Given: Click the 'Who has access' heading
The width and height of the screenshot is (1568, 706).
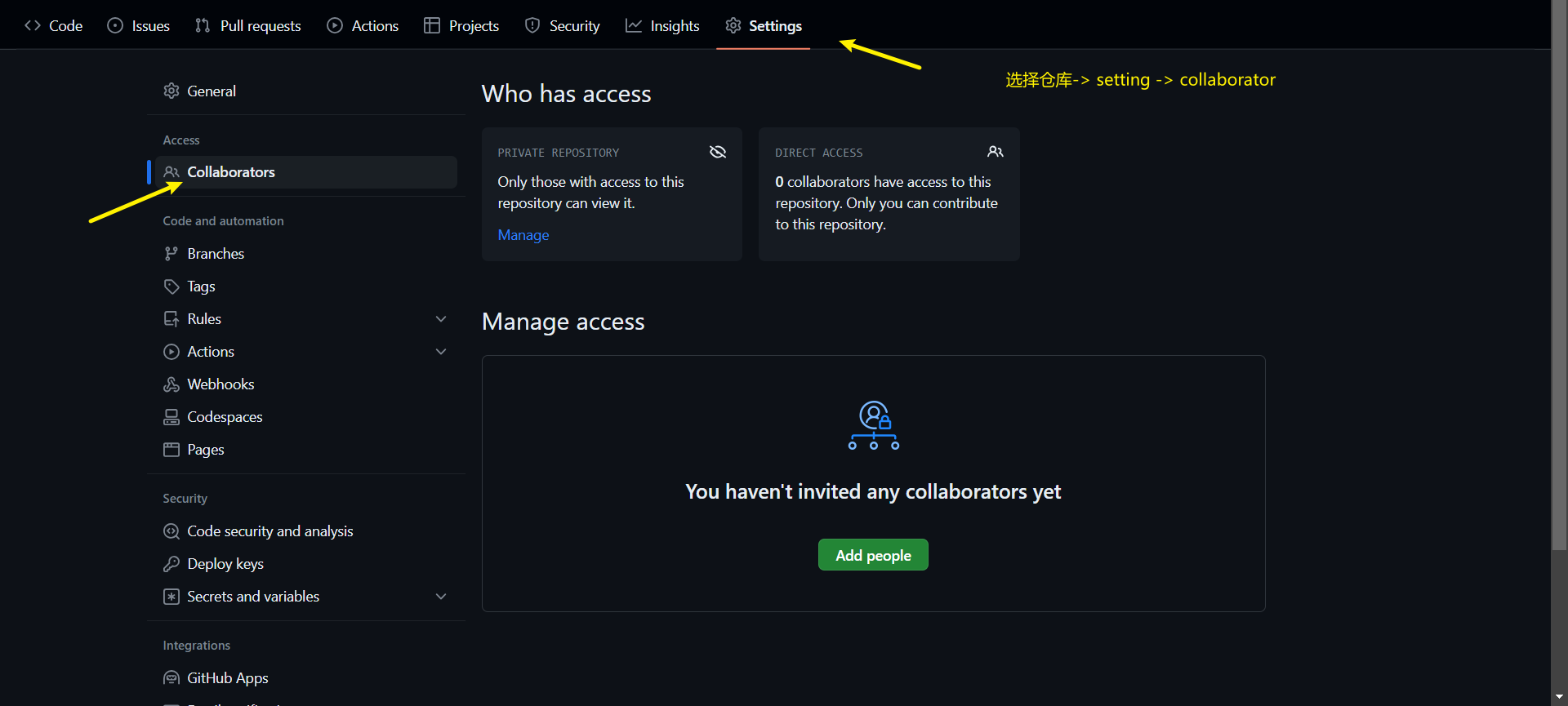Looking at the screenshot, I should point(567,94).
